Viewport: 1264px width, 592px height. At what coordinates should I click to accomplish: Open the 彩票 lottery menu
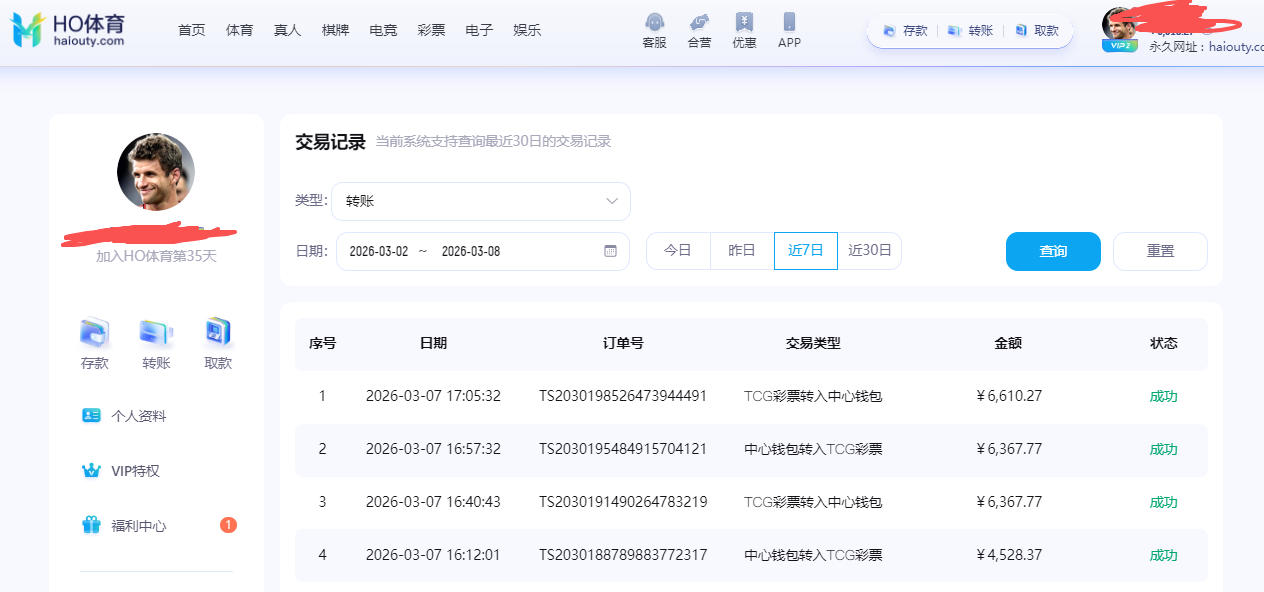(431, 30)
